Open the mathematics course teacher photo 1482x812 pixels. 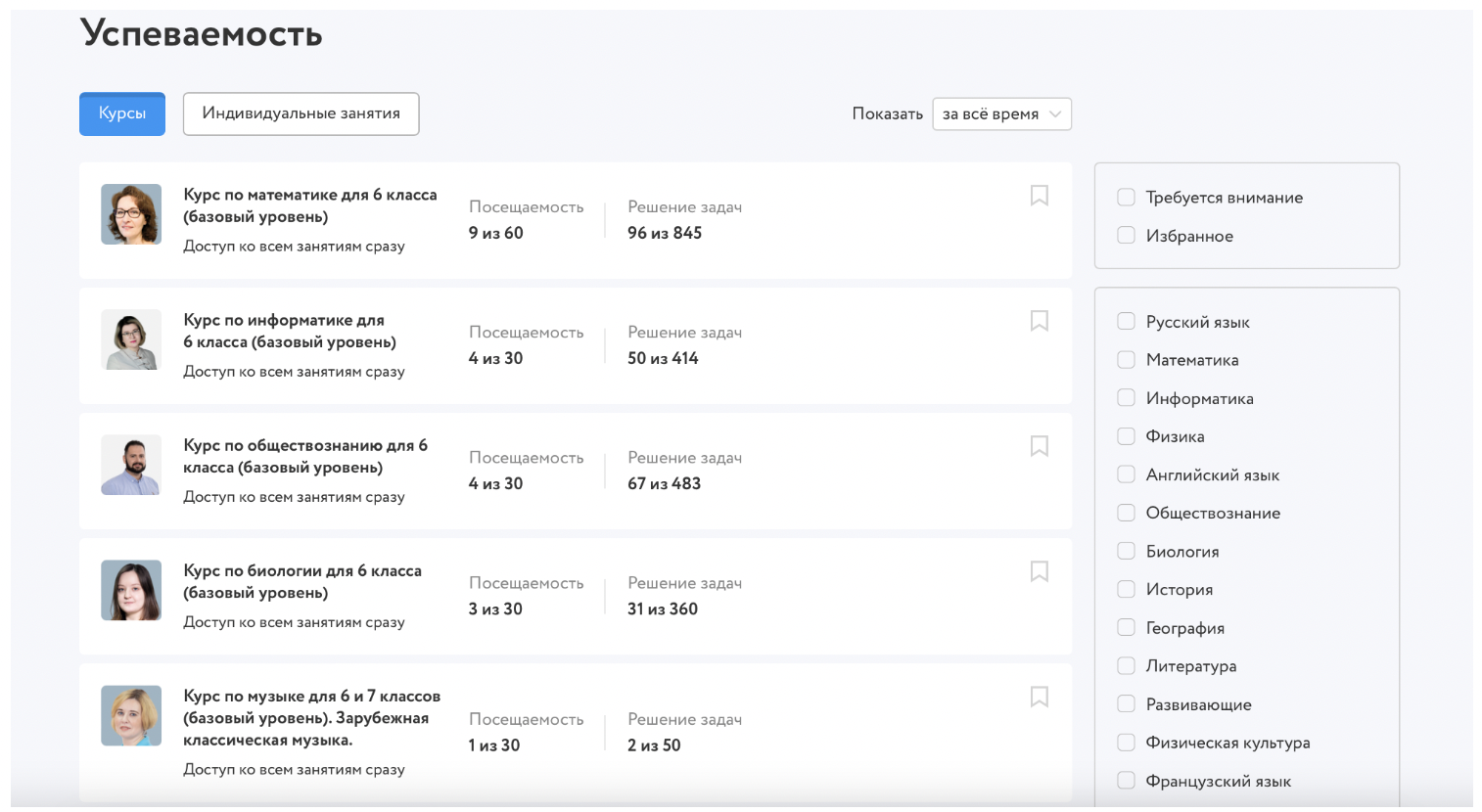click(x=131, y=214)
